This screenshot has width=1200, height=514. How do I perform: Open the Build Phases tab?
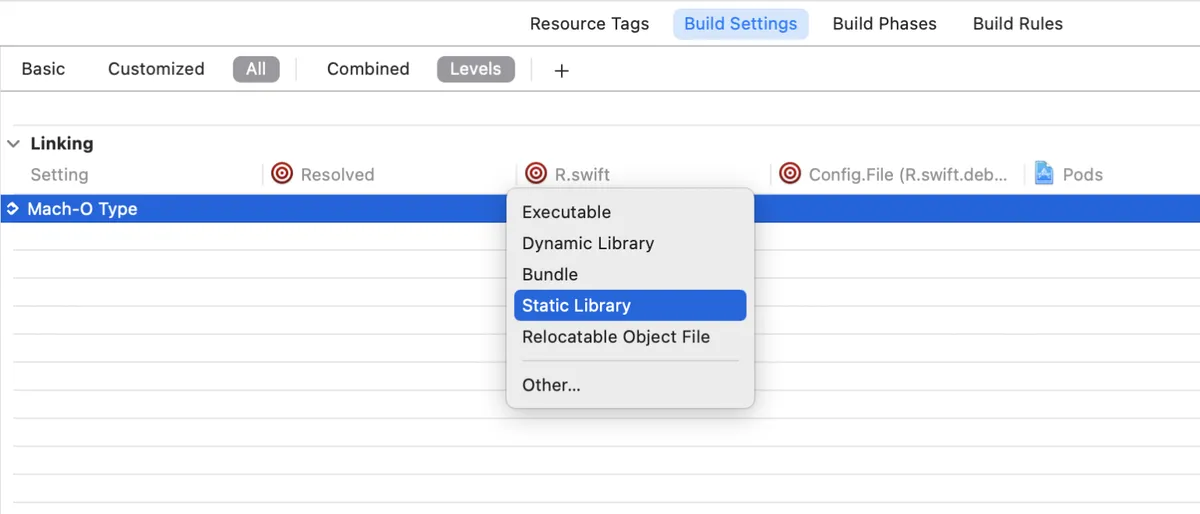(x=884, y=23)
